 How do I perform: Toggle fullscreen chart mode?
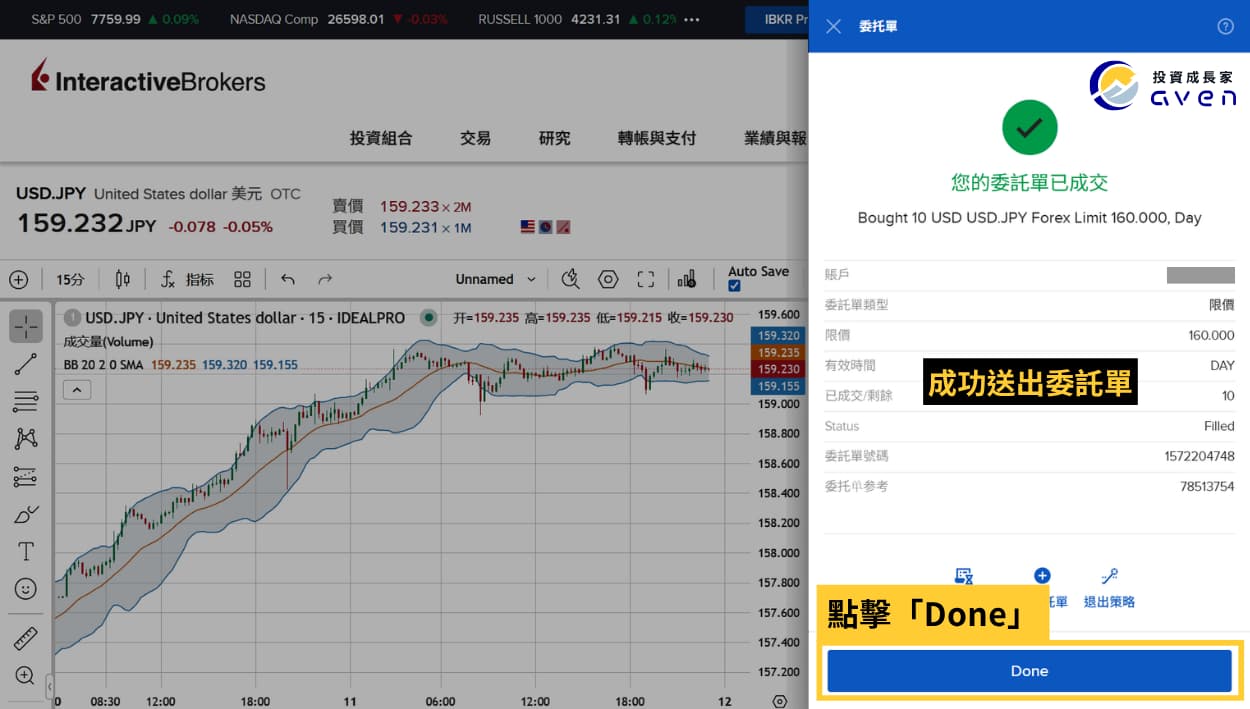(x=646, y=280)
